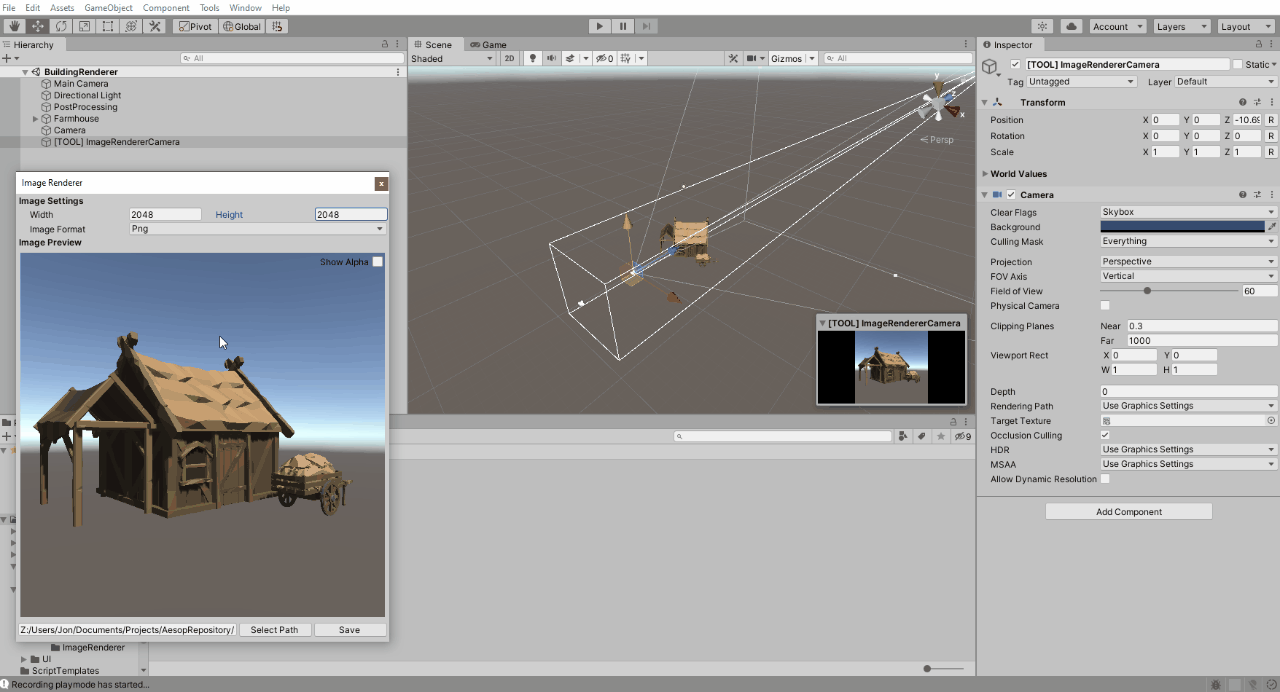
Task: Select the Move tool
Action: tap(36, 26)
